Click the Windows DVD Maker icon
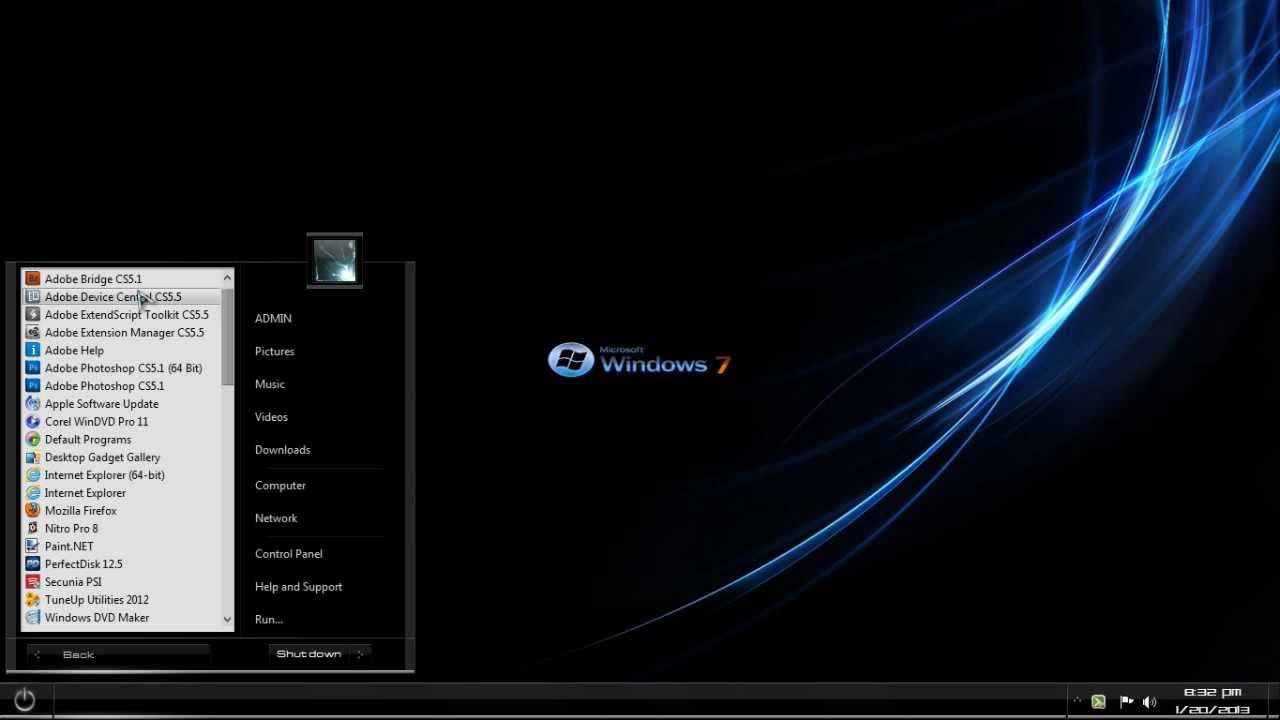1280x720 pixels. coord(33,618)
